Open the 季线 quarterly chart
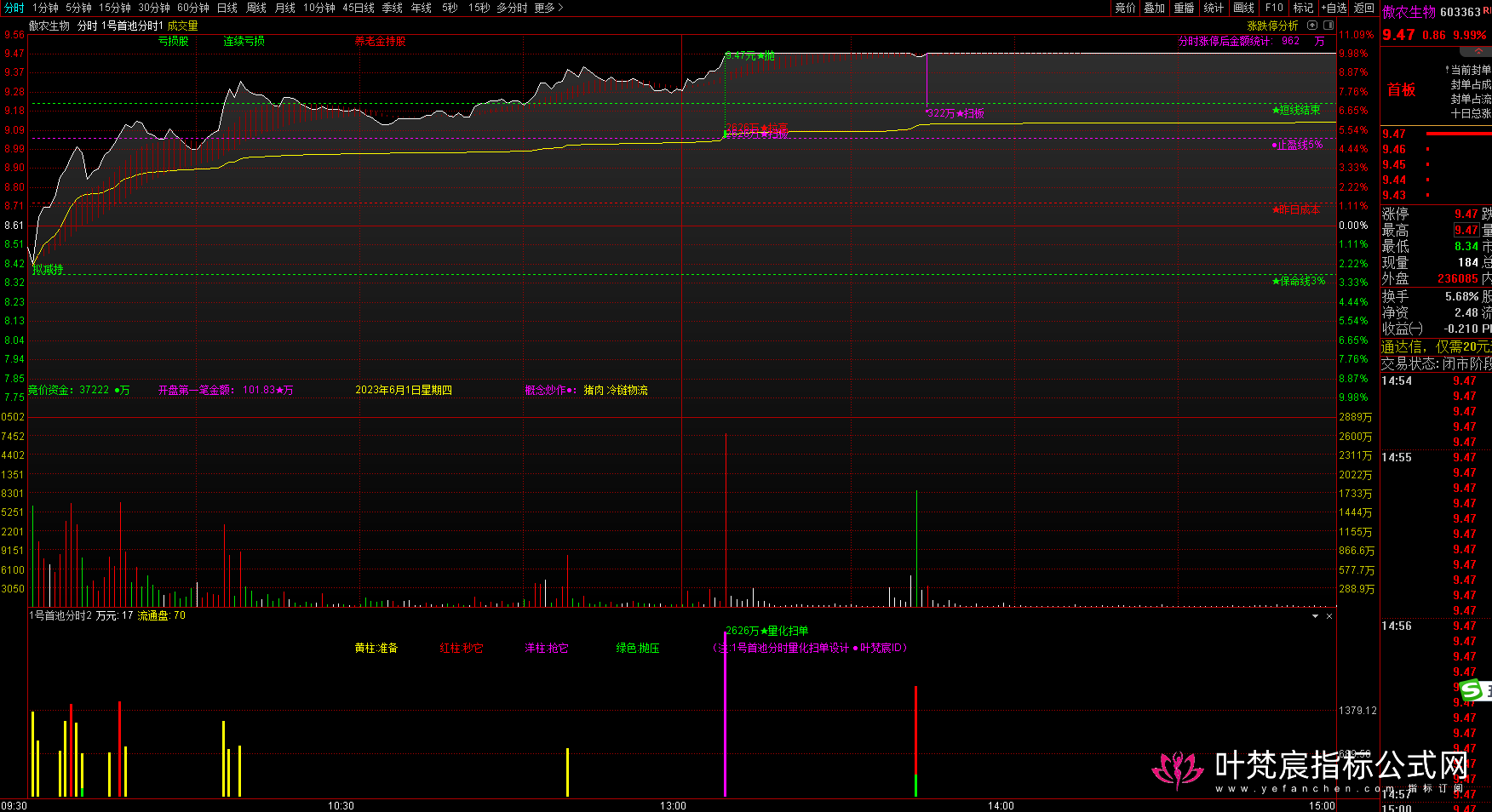The width and height of the screenshot is (1492, 812). [x=393, y=8]
